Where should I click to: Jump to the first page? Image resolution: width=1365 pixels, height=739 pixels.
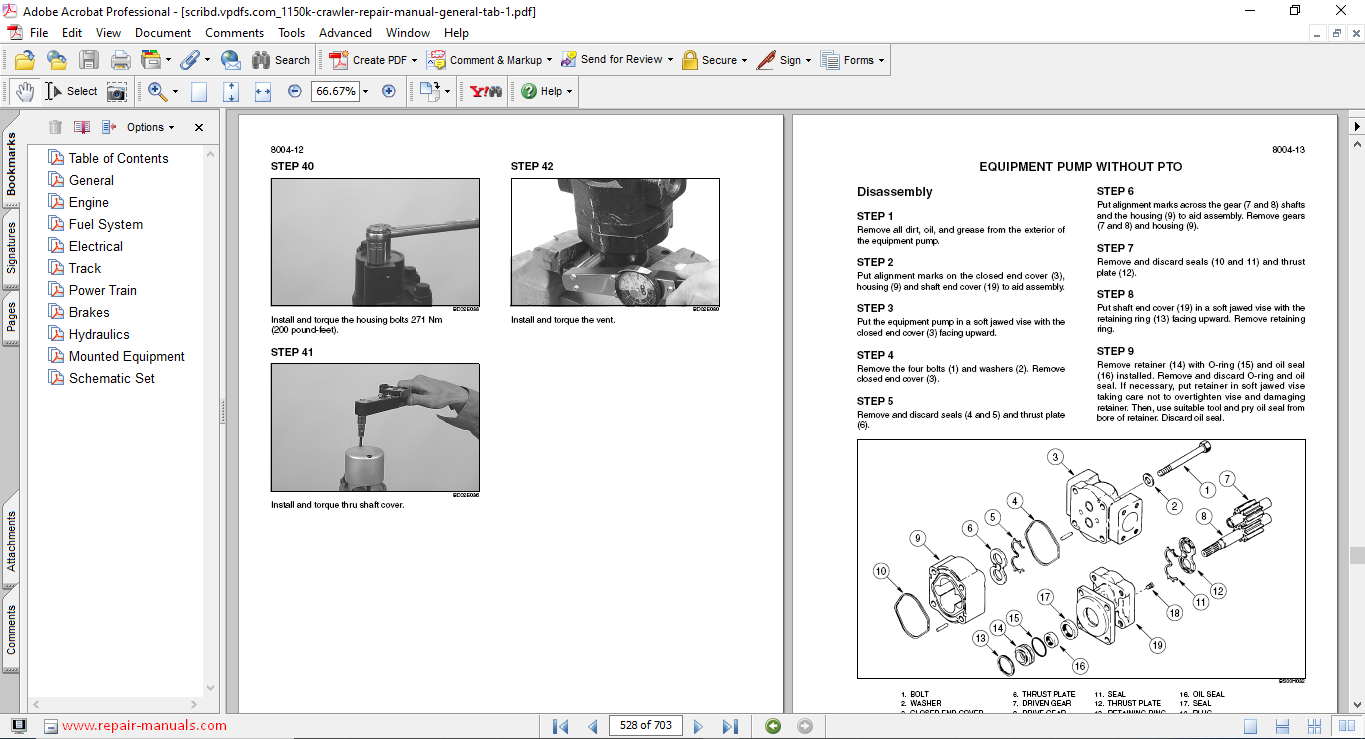coord(560,726)
